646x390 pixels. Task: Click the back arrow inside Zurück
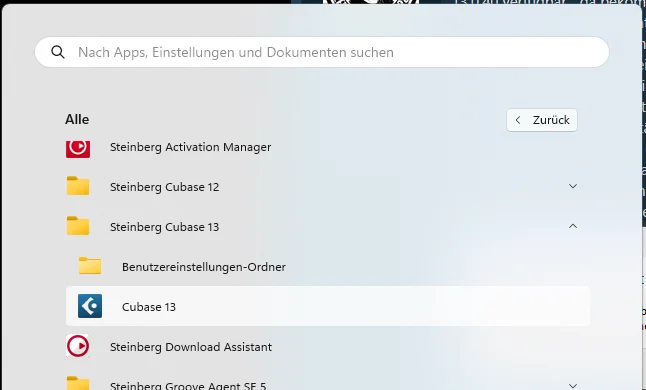click(x=518, y=120)
